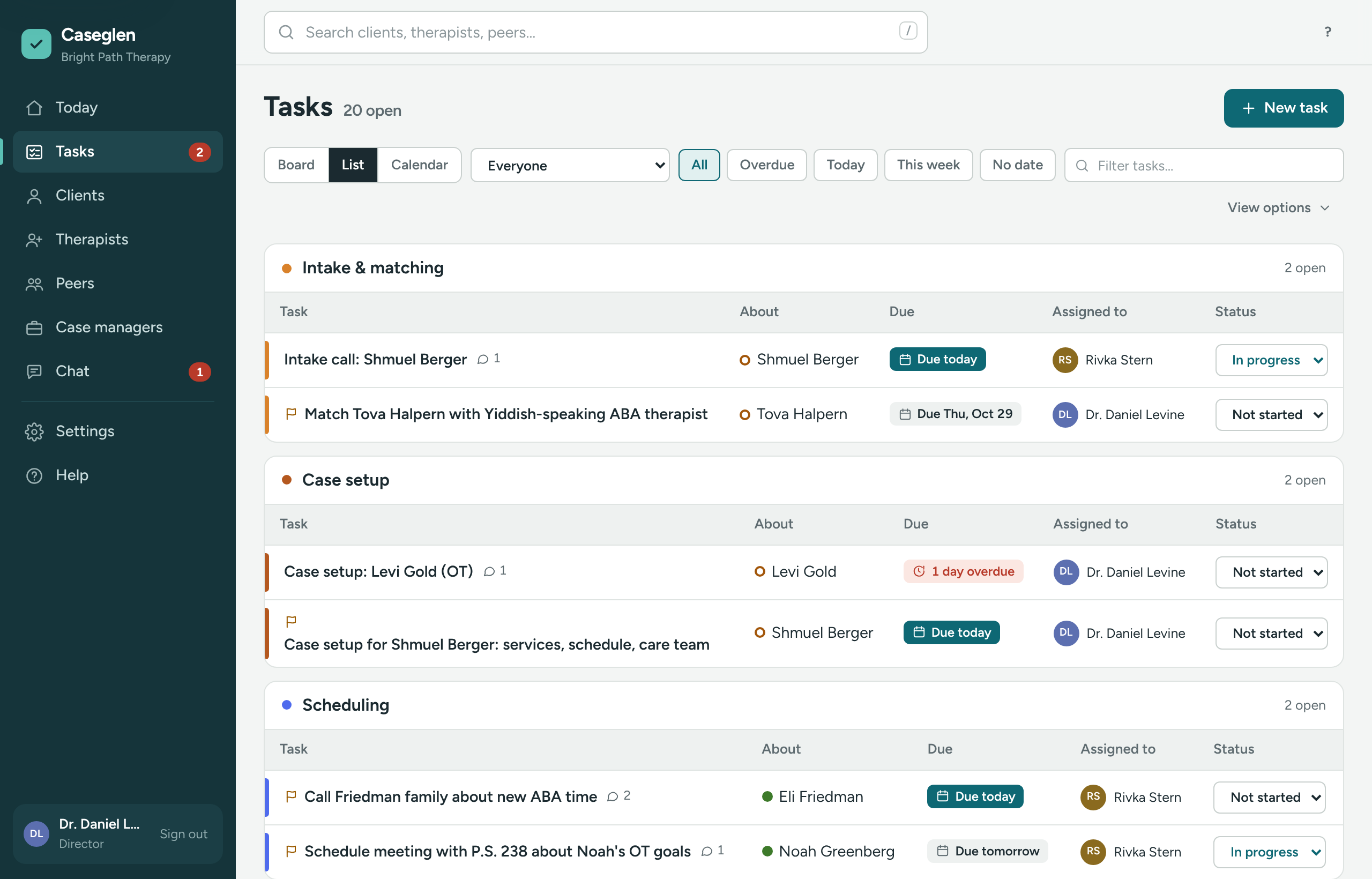Switch to Board view tab
1372x879 pixels.
tap(296, 165)
